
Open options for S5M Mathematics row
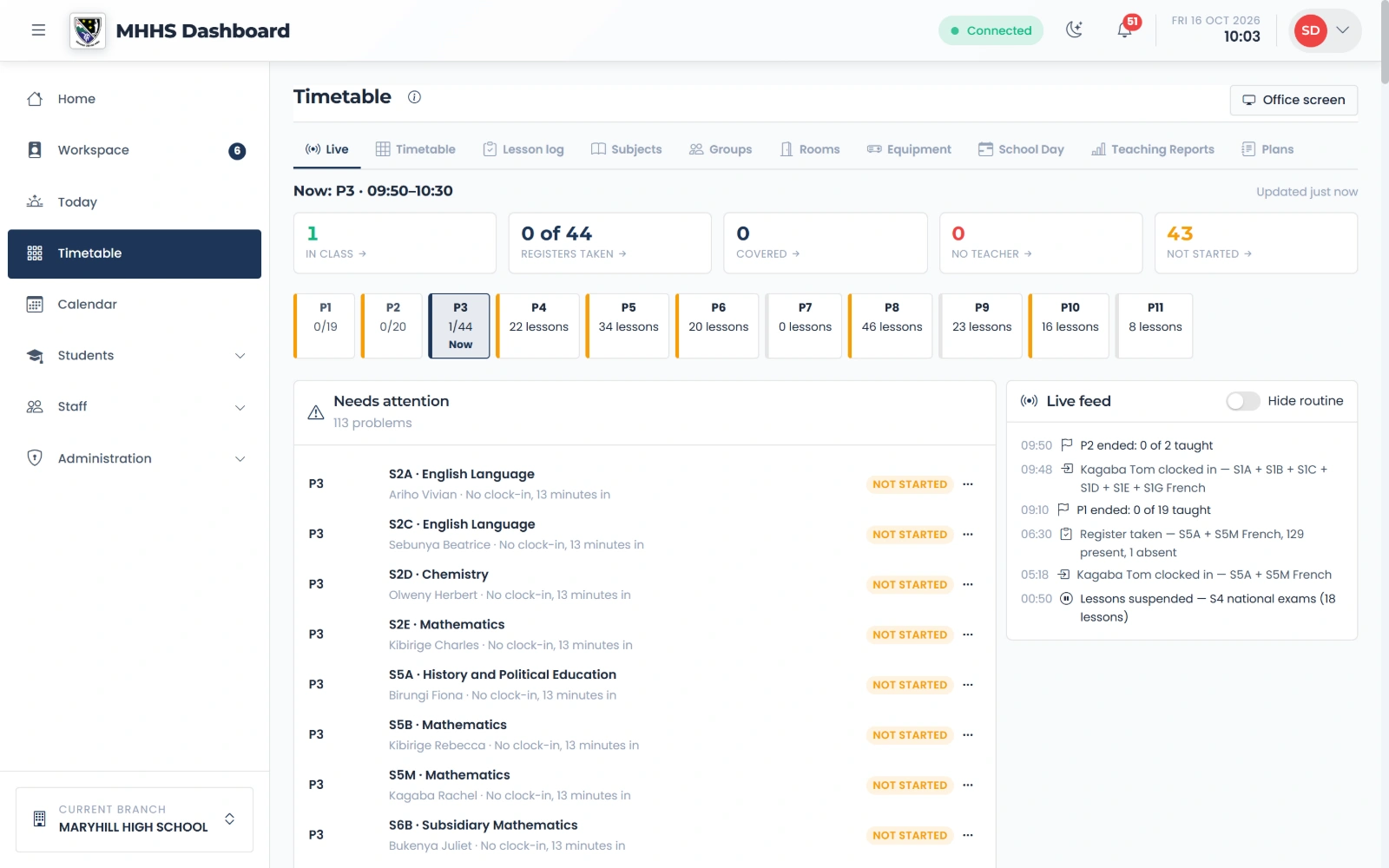coord(968,786)
